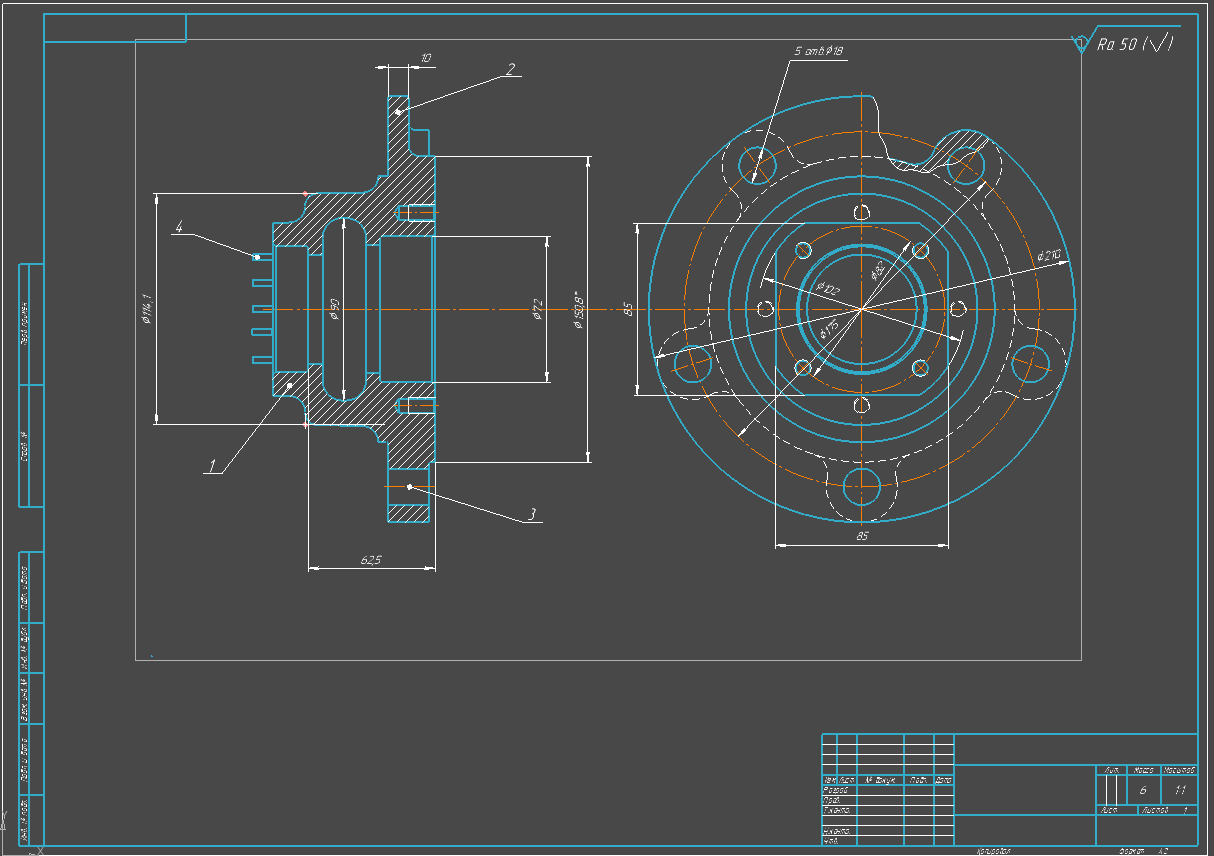Click the 10 flange thickness dimension

426,59
